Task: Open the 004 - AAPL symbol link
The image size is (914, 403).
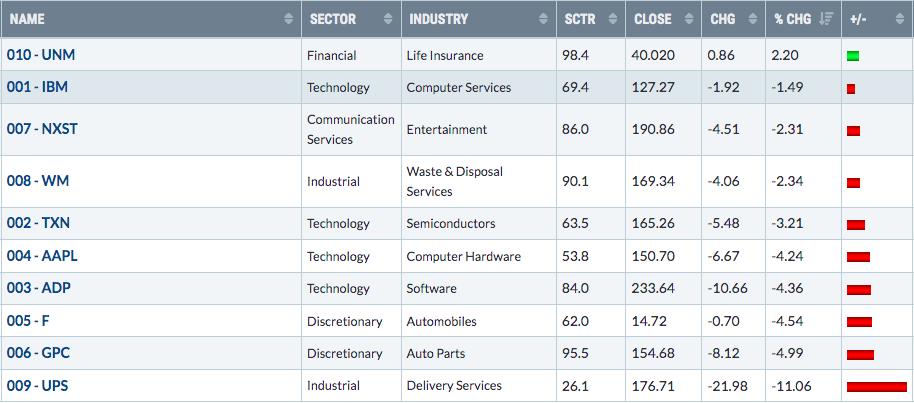Action: pos(42,256)
